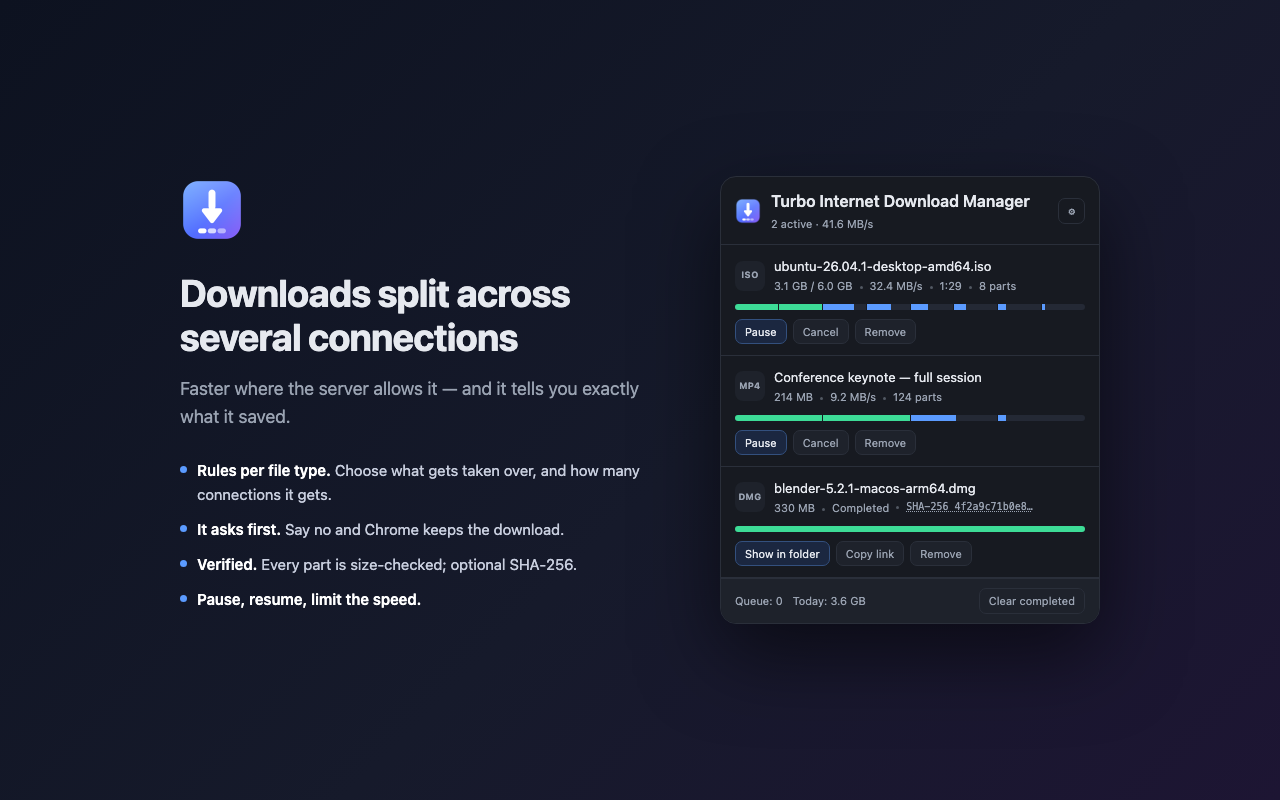Click the 1:29 remaining time
Screen dimensions: 1280x800
[950, 286]
